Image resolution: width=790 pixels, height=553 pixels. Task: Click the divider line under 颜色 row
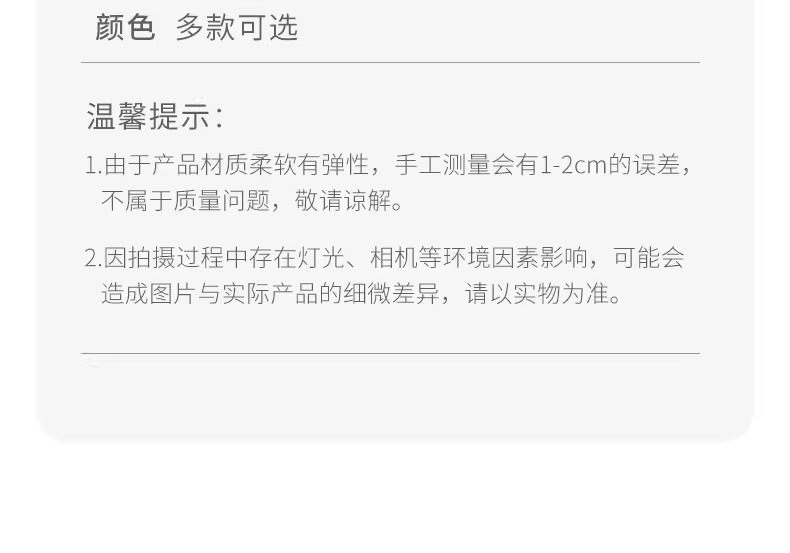[390, 62]
